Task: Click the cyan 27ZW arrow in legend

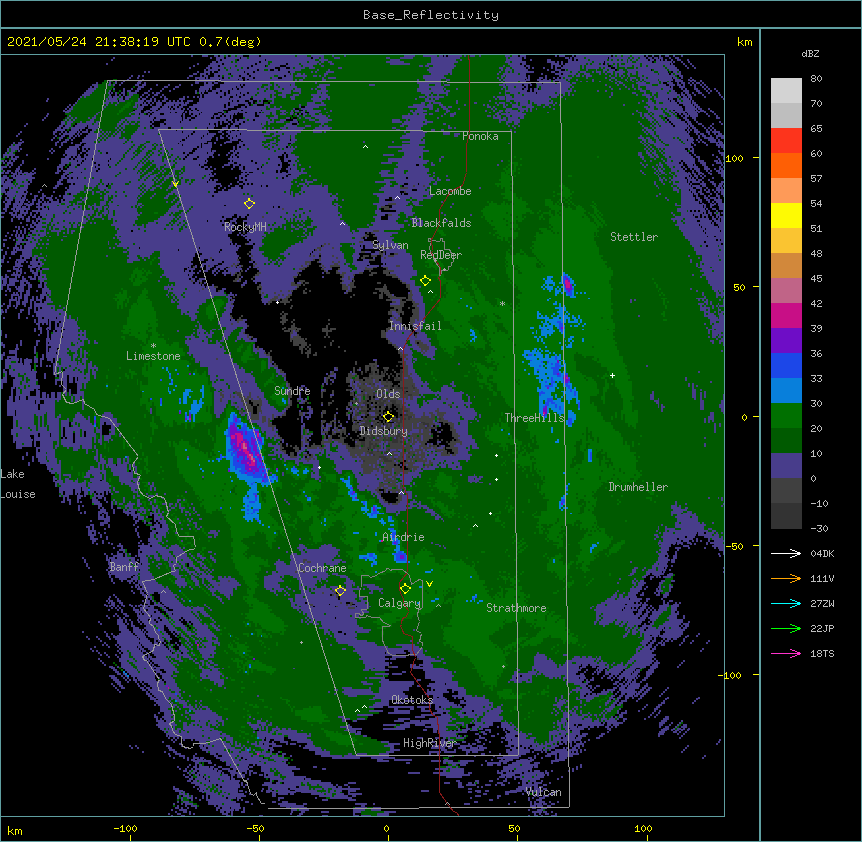Action: coord(786,603)
